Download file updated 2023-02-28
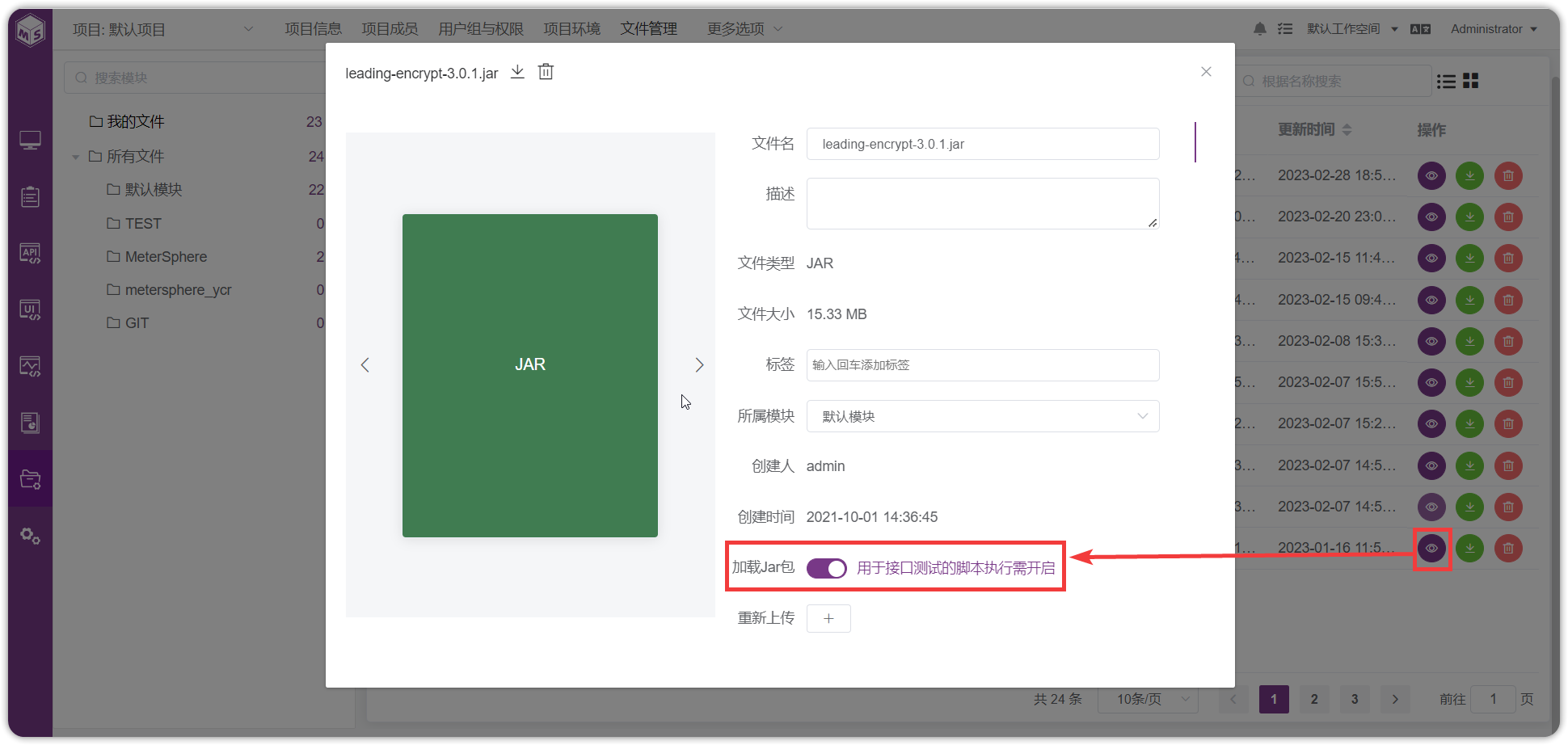Viewport: 1568px width, 745px height. 1469,175
